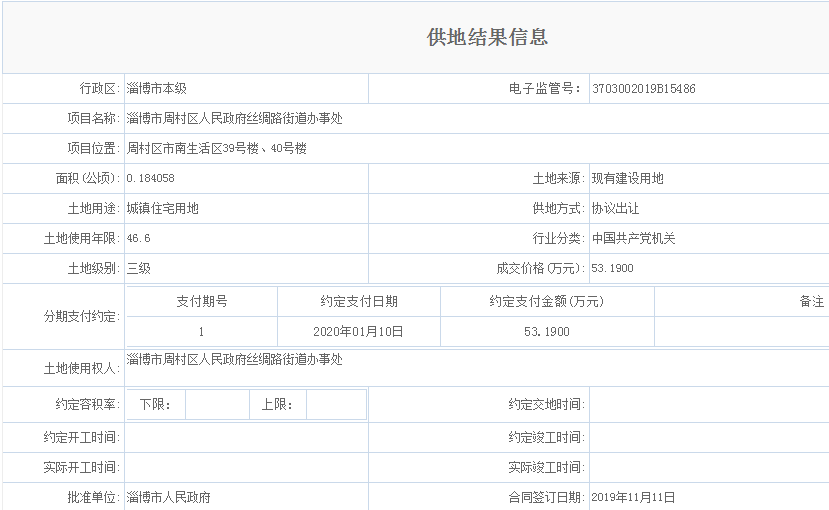Select the 电子监管号 value 3703002019B15486
The image size is (829, 510).
click(643, 89)
